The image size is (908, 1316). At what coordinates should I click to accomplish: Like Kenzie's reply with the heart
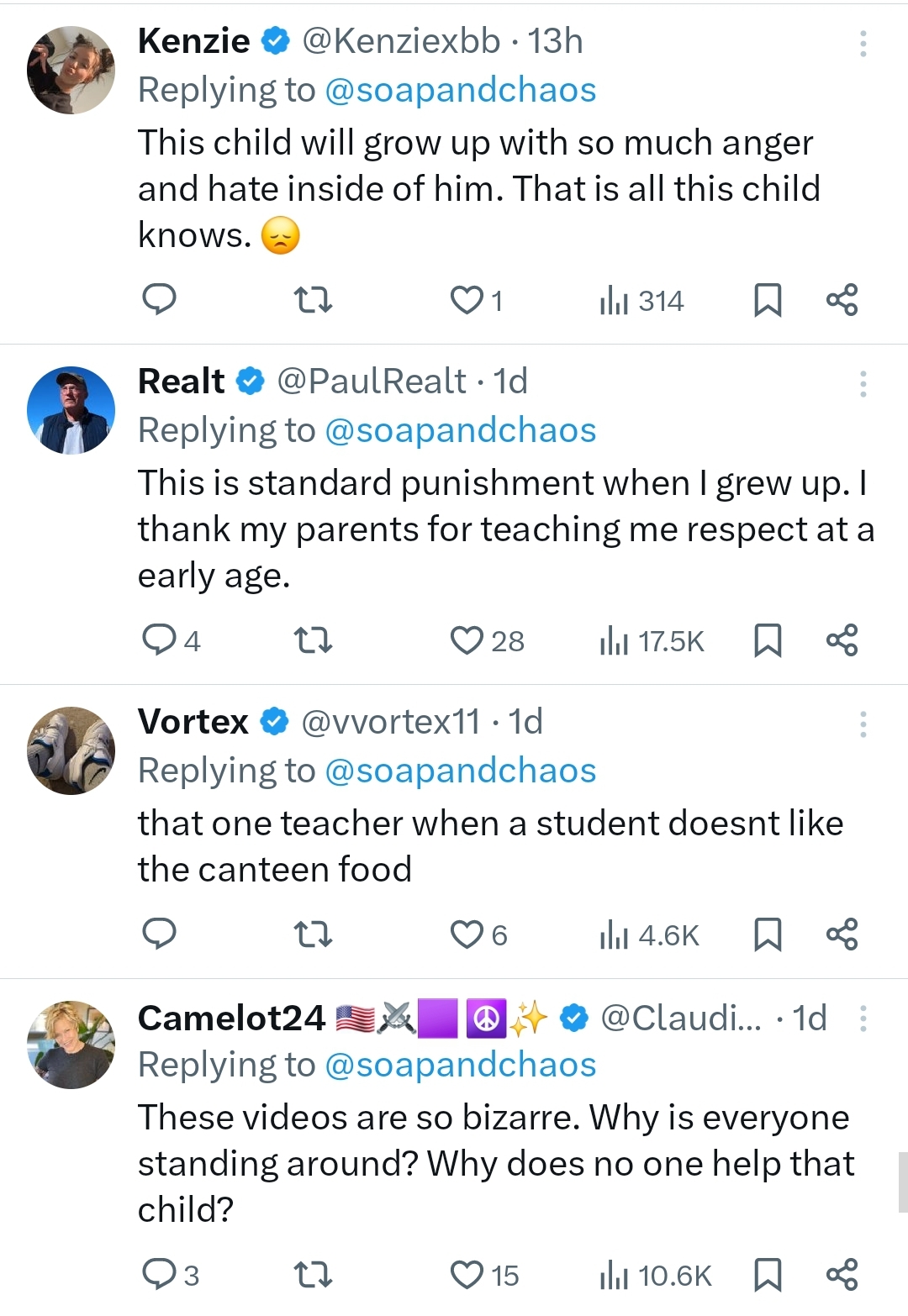click(x=467, y=300)
